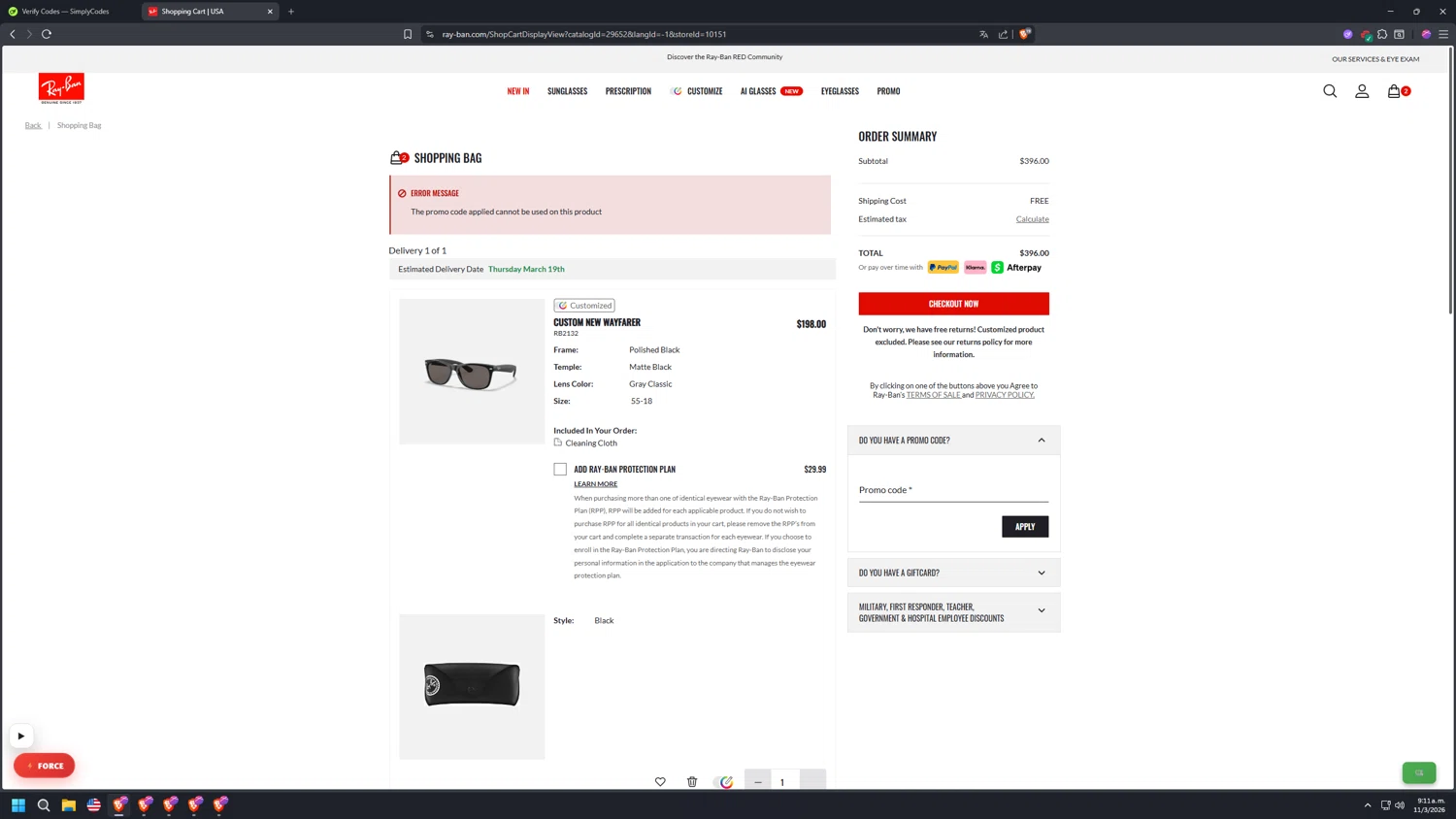This screenshot has width=1456, height=819.
Task: Go back in browser history
Action: point(13,34)
